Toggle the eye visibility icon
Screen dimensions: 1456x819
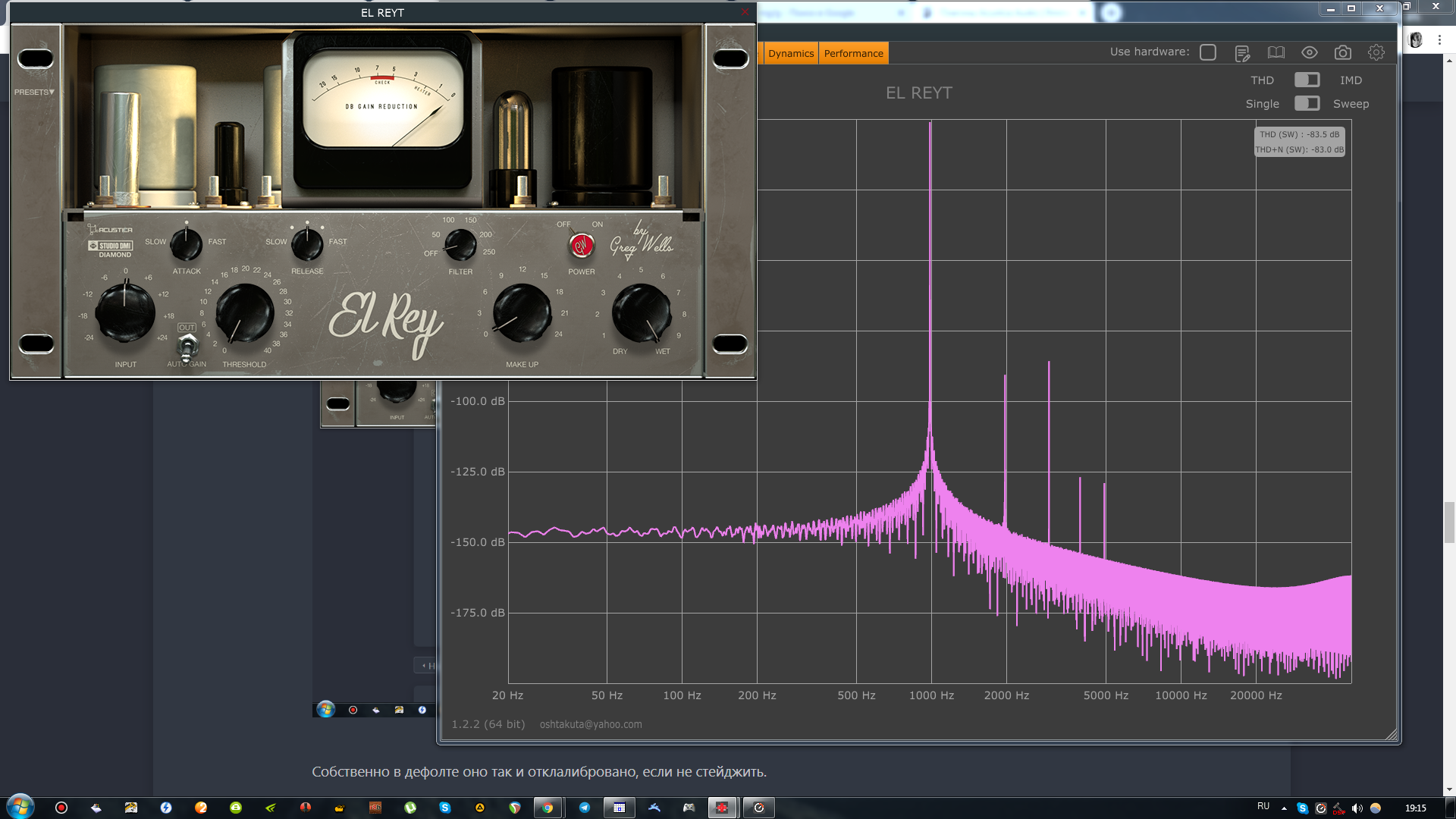coord(1309,52)
